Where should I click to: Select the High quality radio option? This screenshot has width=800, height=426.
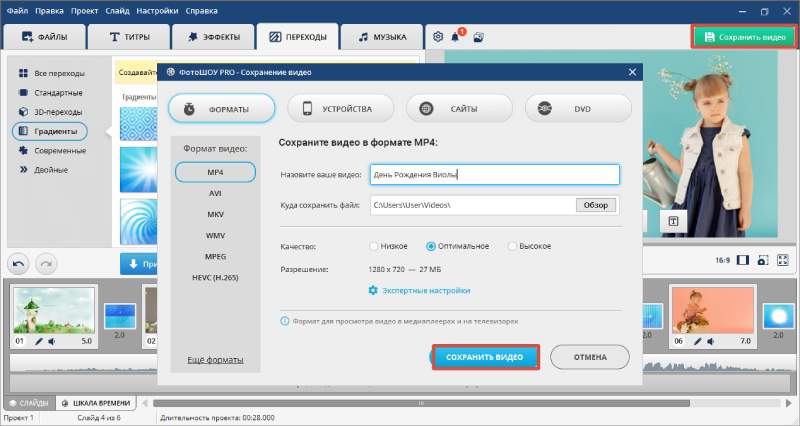tap(512, 246)
